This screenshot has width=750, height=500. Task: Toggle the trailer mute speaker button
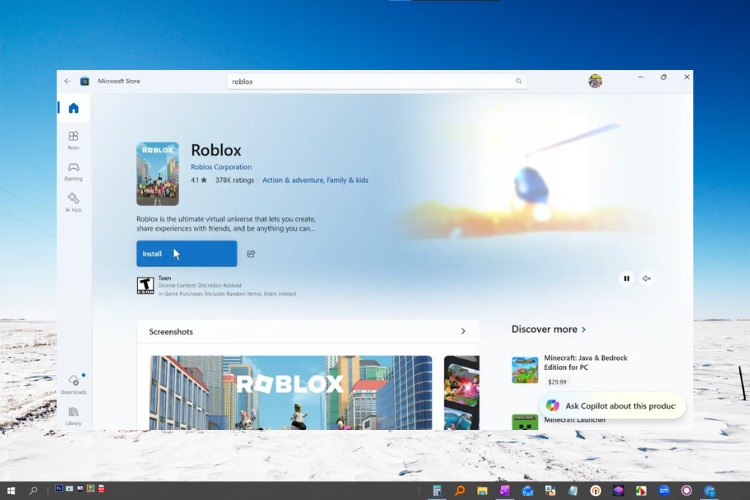[x=647, y=278]
